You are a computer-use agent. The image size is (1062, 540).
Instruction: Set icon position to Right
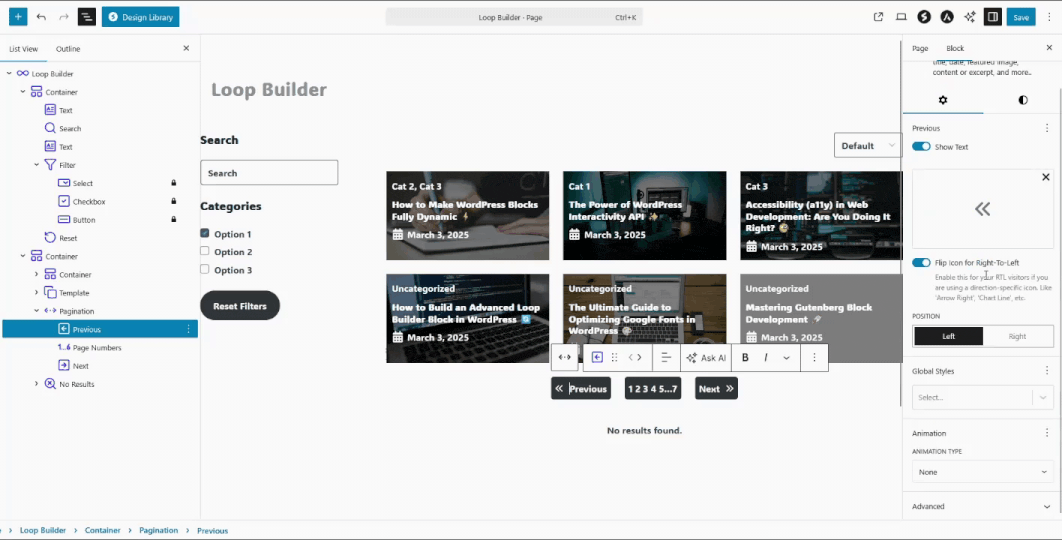(x=1017, y=336)
